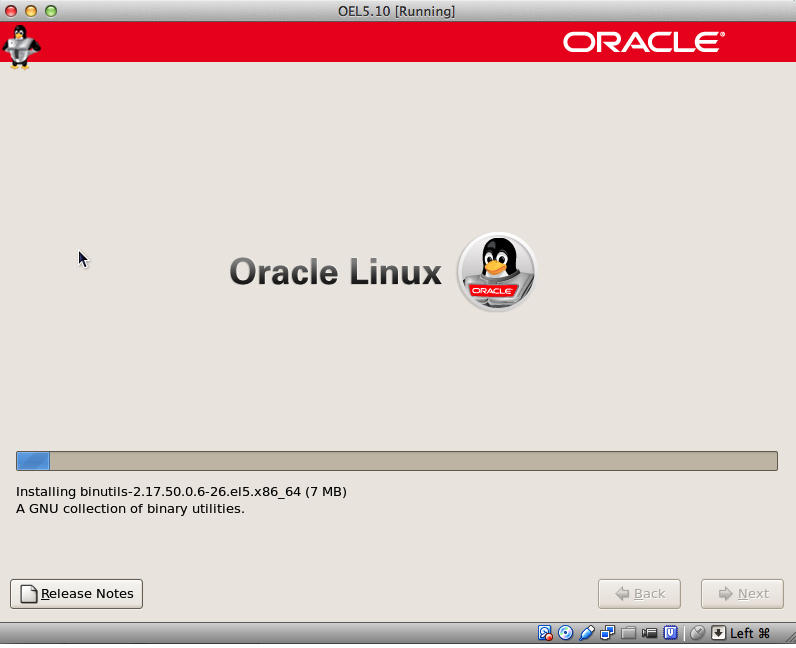Maximize the VM window with green button
Viewport: 796px width, 648px height.
pos(51,11)
